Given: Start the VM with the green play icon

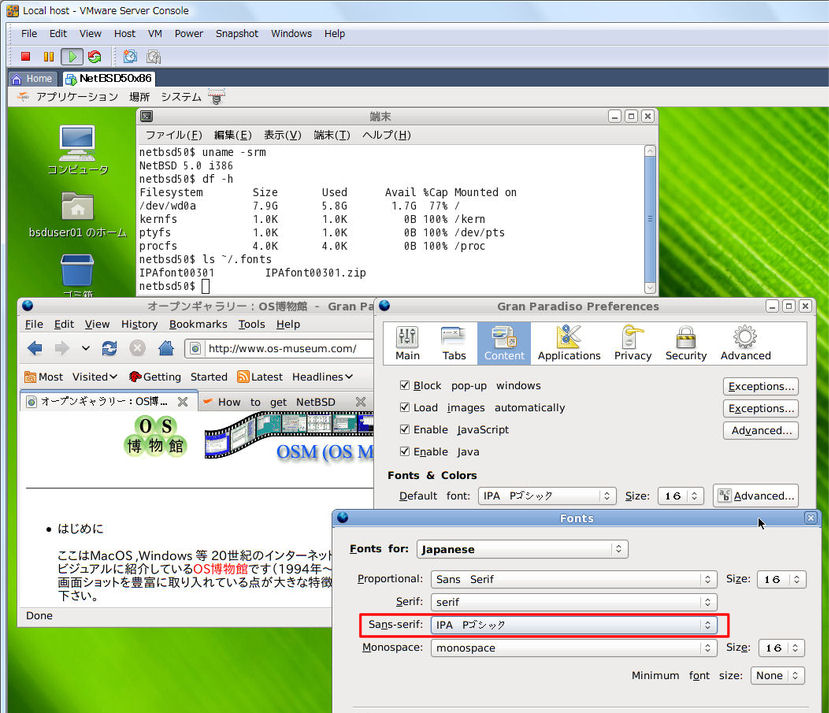Looking at the screenshot, I should click(72, 56).
